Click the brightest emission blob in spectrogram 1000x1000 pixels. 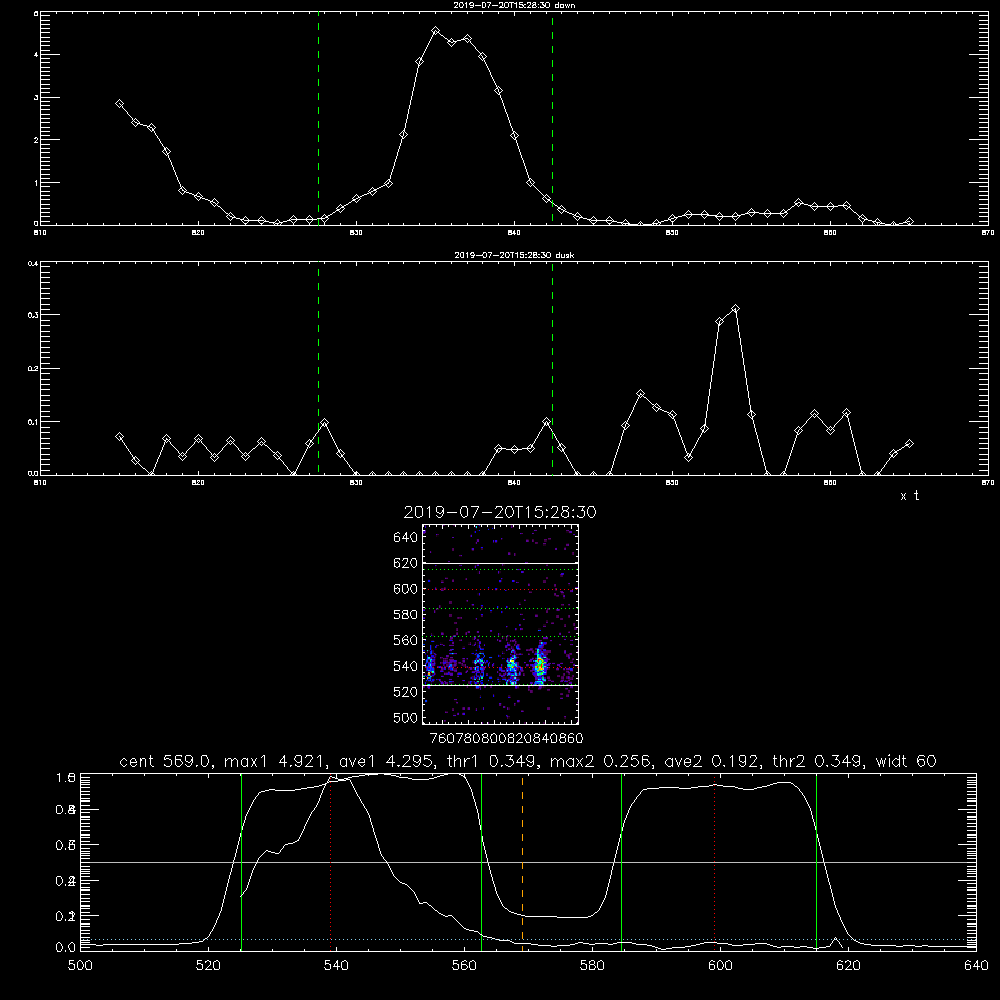540,665
